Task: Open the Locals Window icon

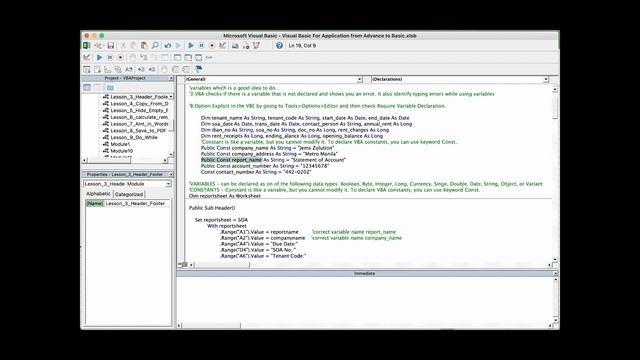Action: click(177, 57)
